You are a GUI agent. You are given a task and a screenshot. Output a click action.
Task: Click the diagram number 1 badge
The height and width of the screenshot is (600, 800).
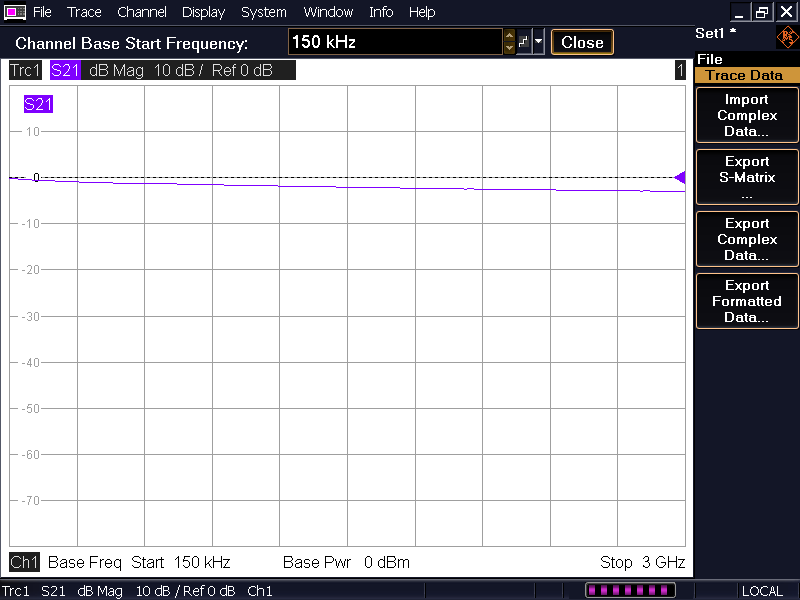pos(680,71)
